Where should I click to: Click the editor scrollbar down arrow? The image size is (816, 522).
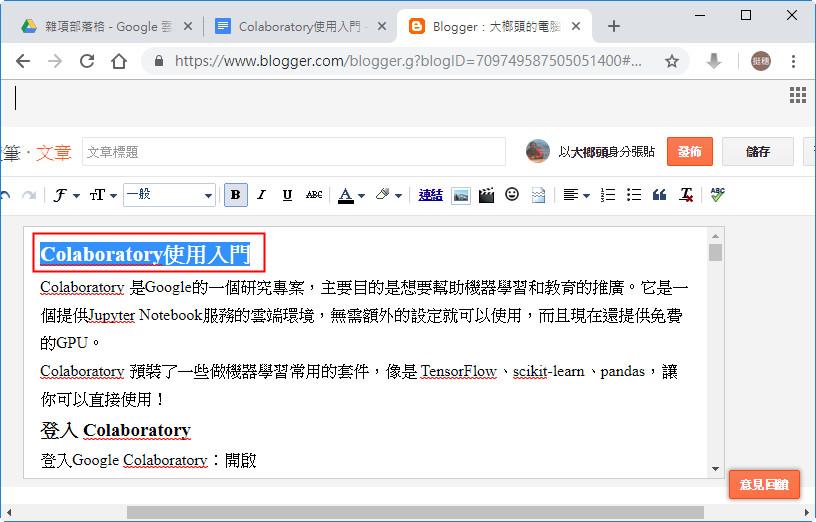pyautogui.click(x=716, y=469)
